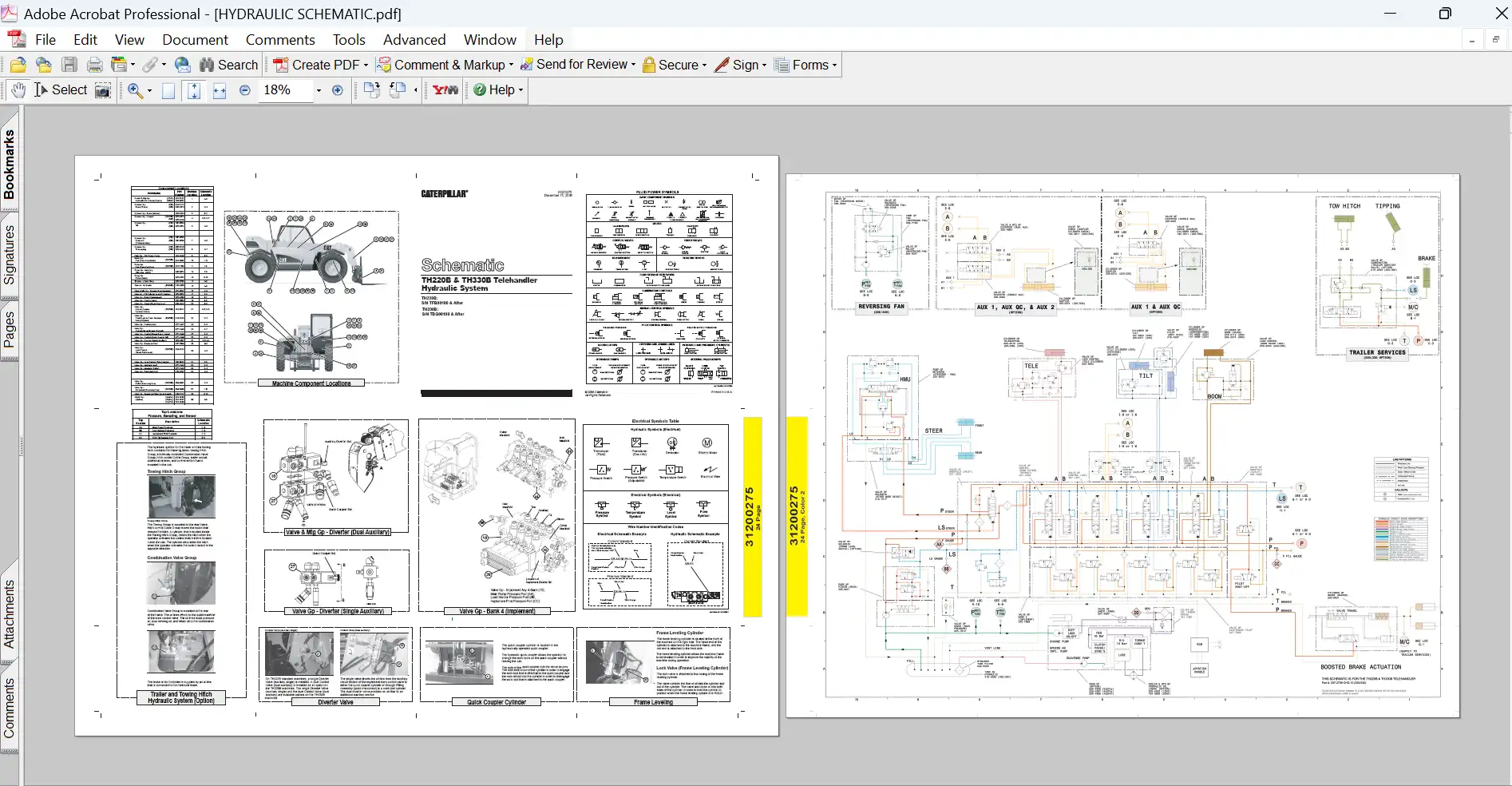Click the Organizer icon
The height and width of the screenshot is (786, 1512).
pyautogui.click(x=120, y=65)
